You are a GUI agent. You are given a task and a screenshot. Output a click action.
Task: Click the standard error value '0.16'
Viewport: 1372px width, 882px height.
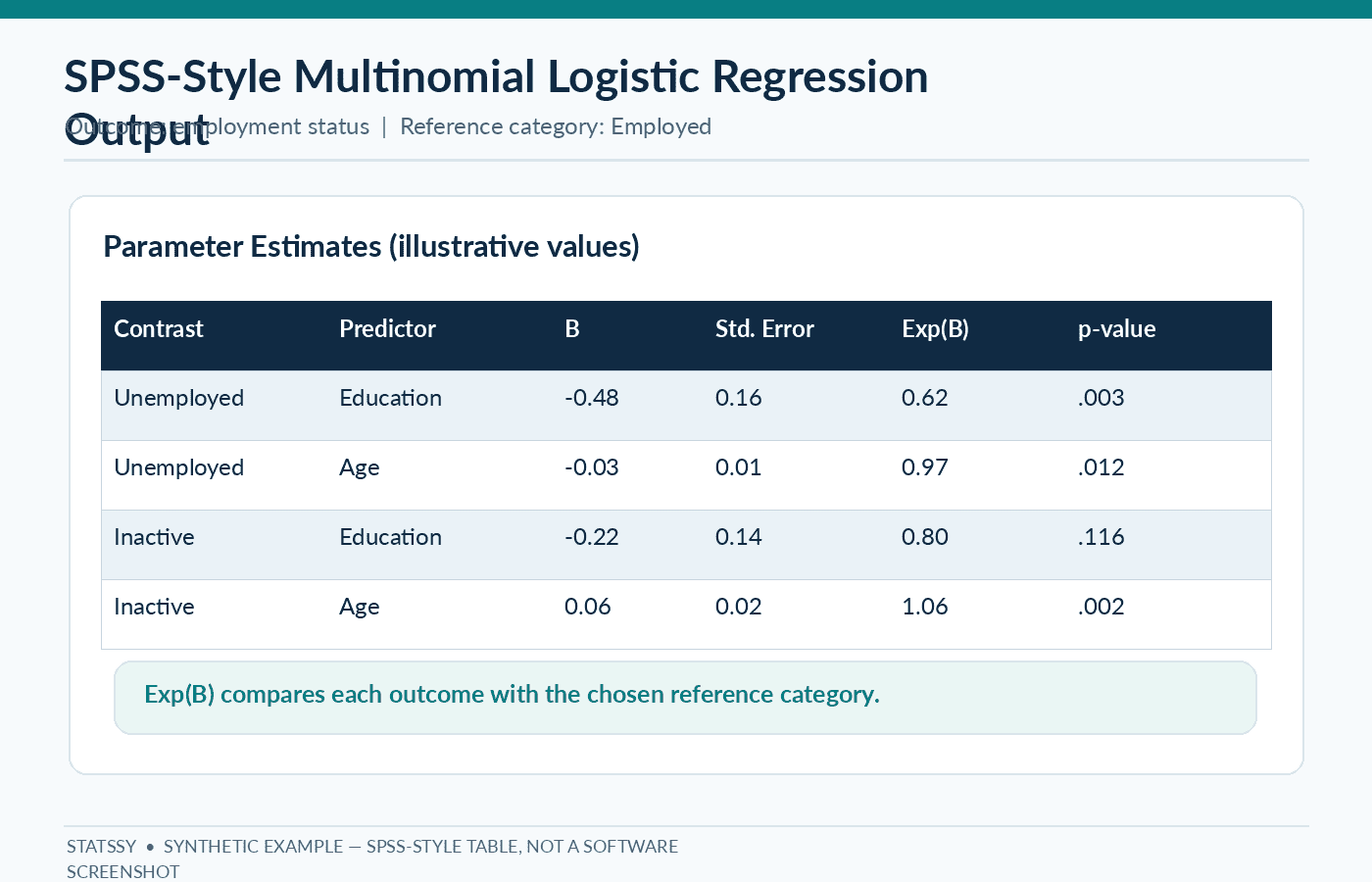(739, 398)
